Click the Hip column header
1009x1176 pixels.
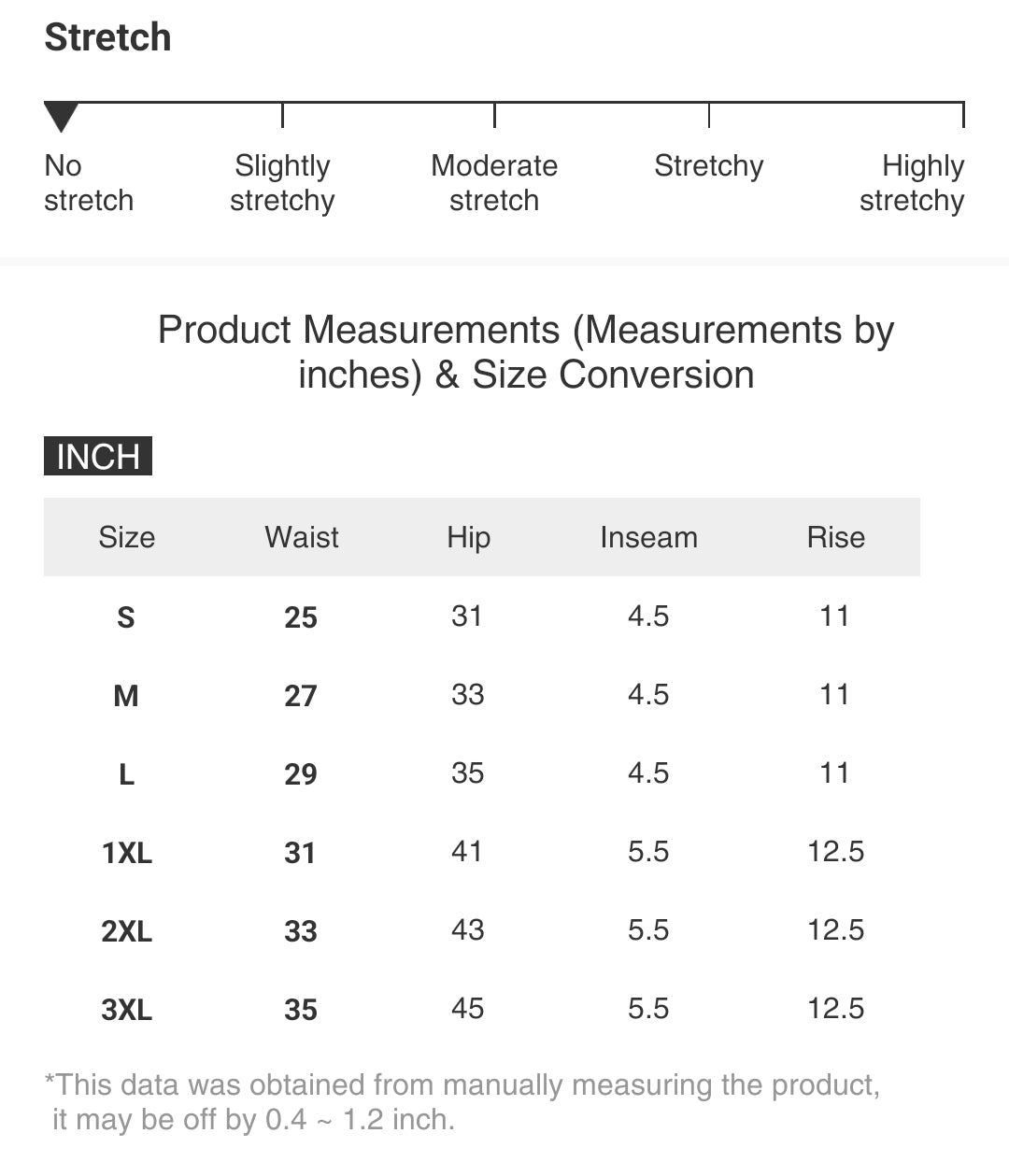point(468,537)
